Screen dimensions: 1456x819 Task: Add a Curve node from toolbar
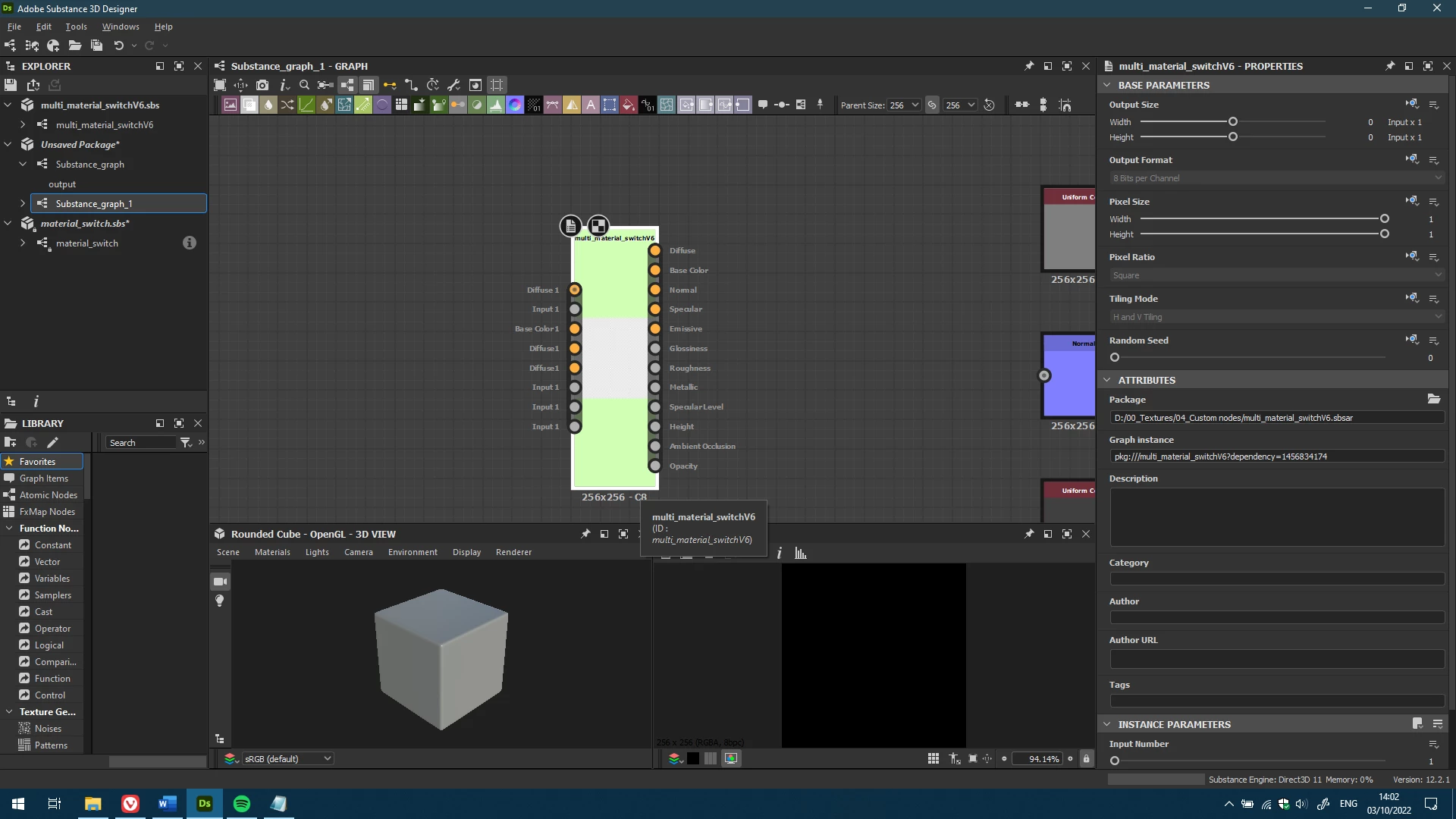(306, 105)
